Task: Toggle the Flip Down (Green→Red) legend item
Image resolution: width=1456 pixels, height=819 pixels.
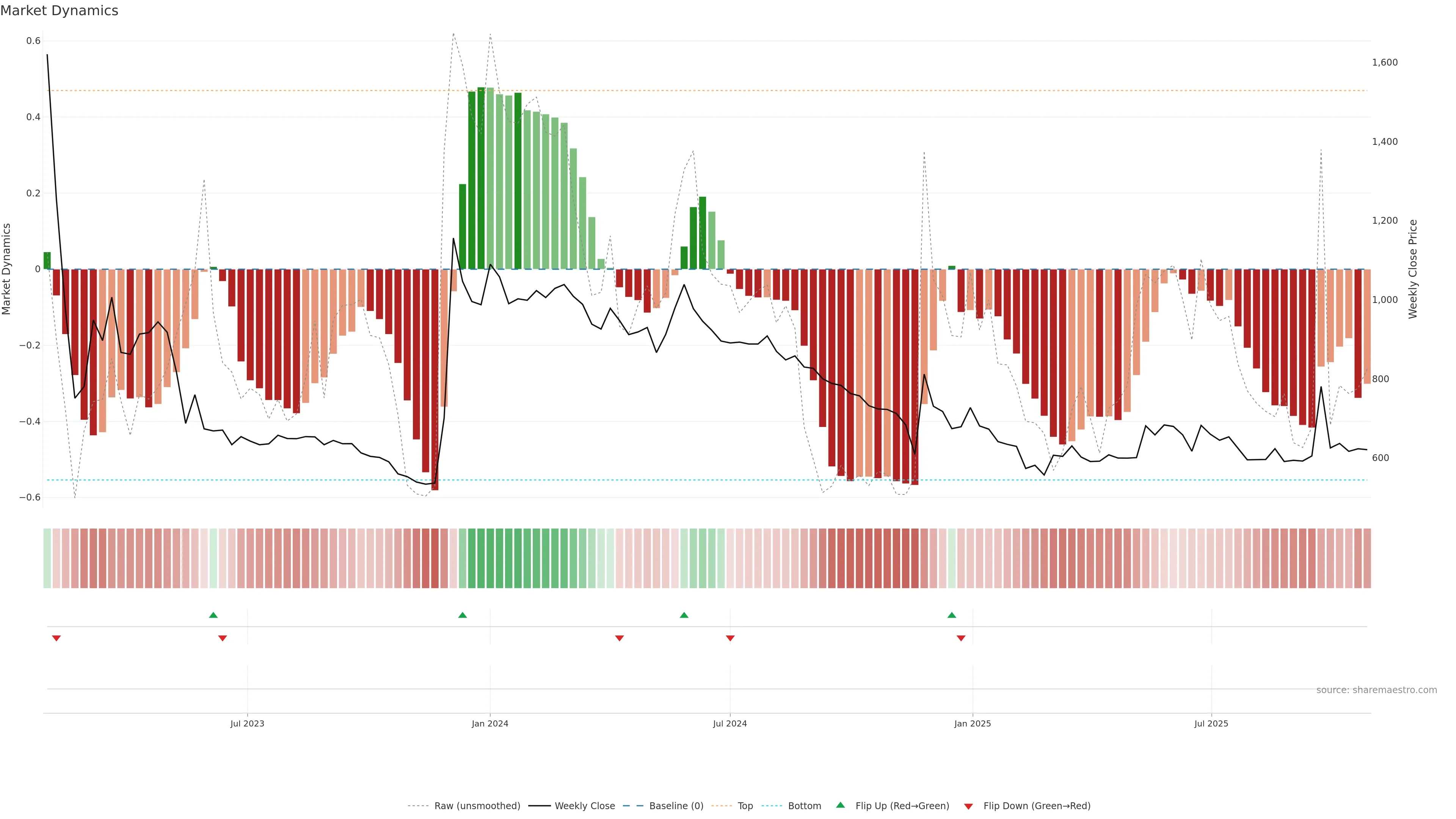Action: coord(1037,806)
